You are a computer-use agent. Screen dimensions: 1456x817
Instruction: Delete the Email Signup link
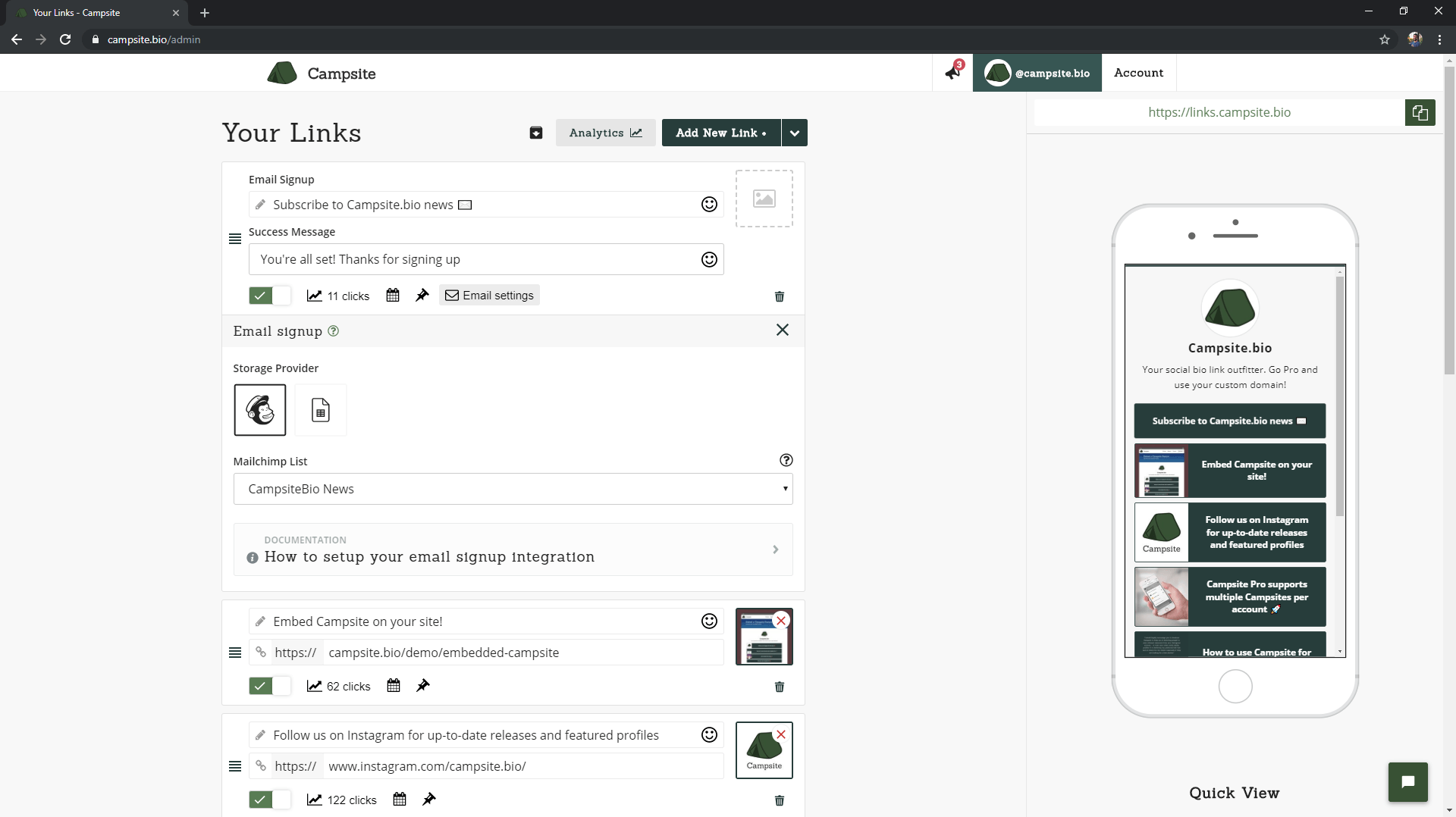coord(779,296)
